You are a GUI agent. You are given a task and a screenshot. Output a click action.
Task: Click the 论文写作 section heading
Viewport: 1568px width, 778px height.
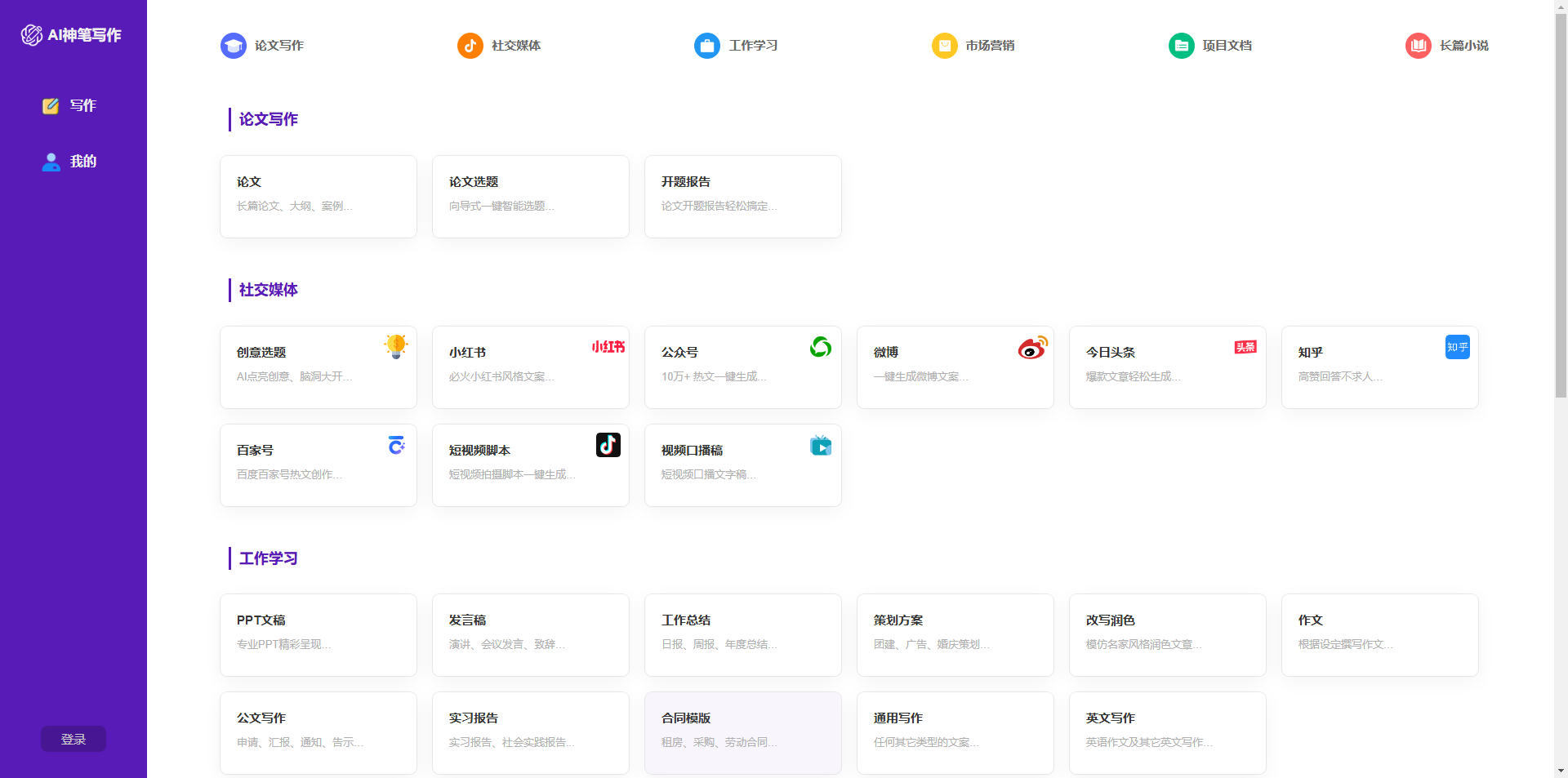pyautogui.click(x=268, y=119)
